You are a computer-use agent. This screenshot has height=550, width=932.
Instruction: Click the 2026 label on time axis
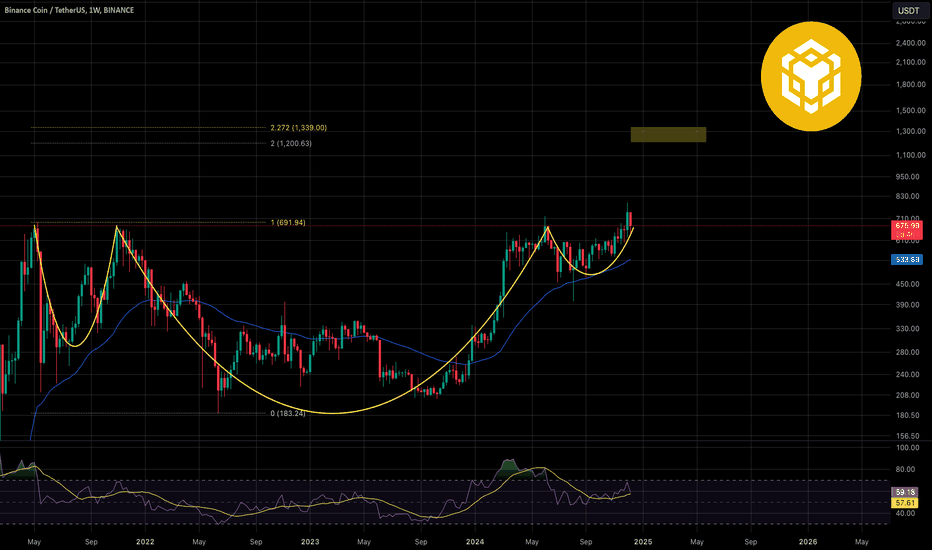[808, 542]
